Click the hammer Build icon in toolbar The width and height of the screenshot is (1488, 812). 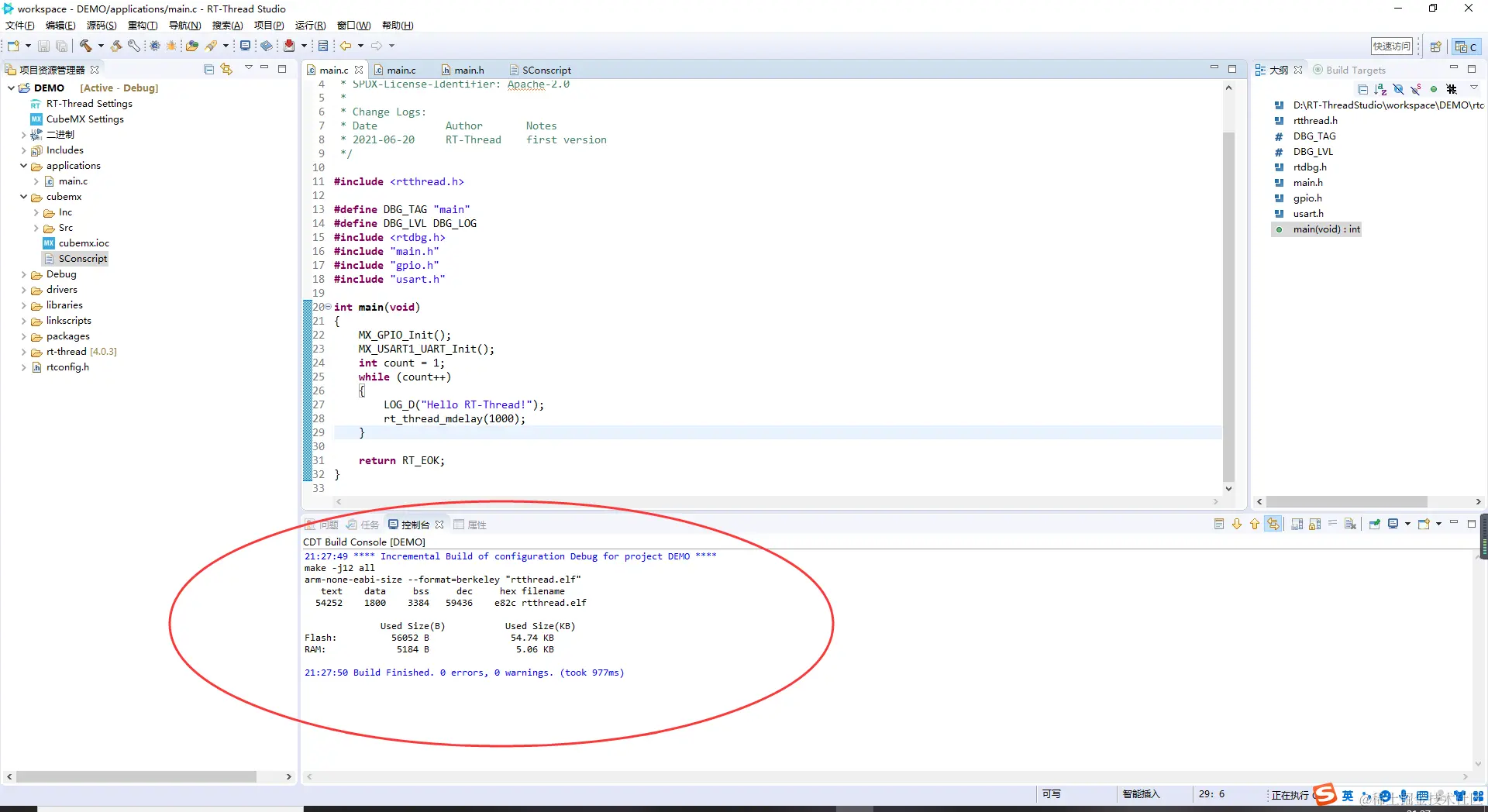pos(86,46)
